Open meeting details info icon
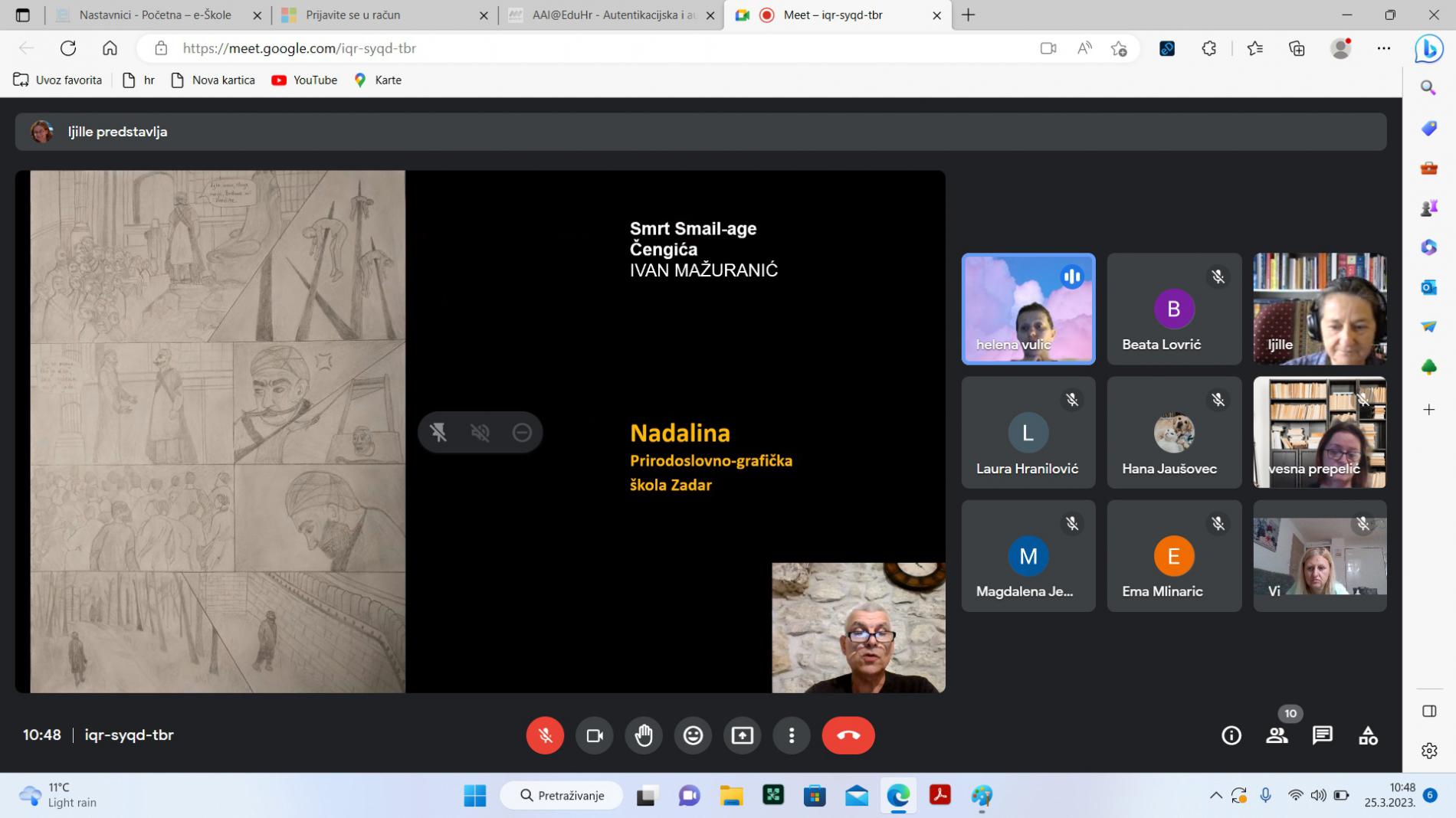This screenshot has width=1456, height=818. (1231, 735)
